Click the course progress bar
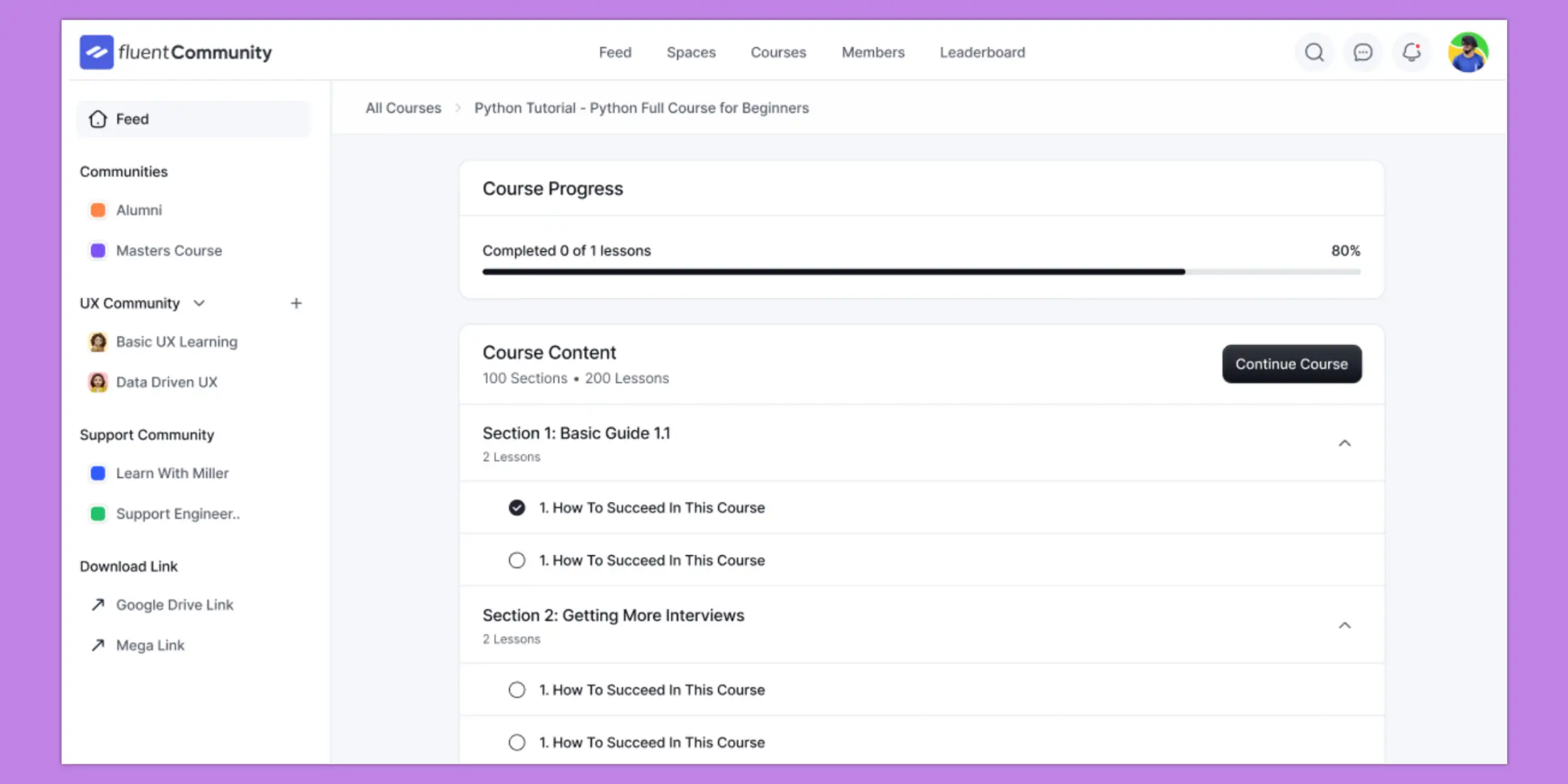The image size is (1568, 784). coord(921,272)
